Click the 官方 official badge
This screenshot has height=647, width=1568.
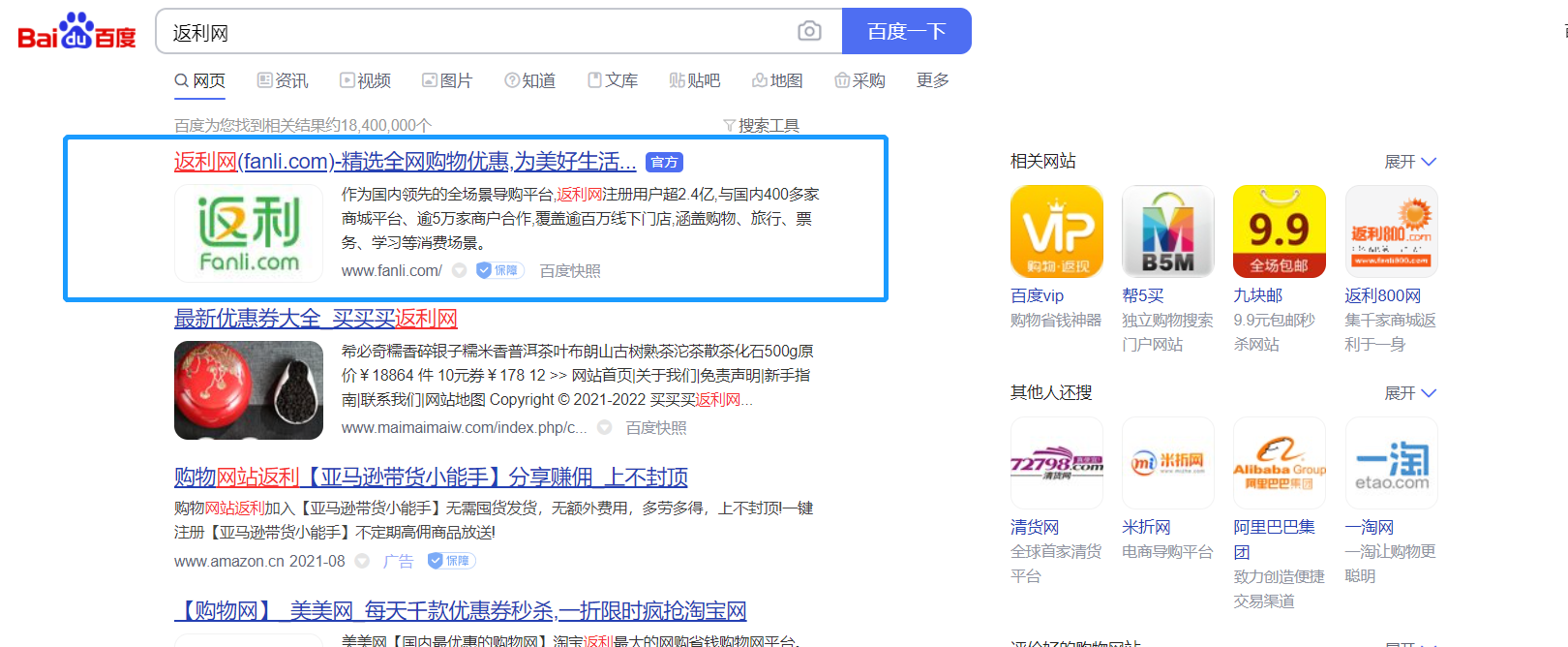coord(664,162)
